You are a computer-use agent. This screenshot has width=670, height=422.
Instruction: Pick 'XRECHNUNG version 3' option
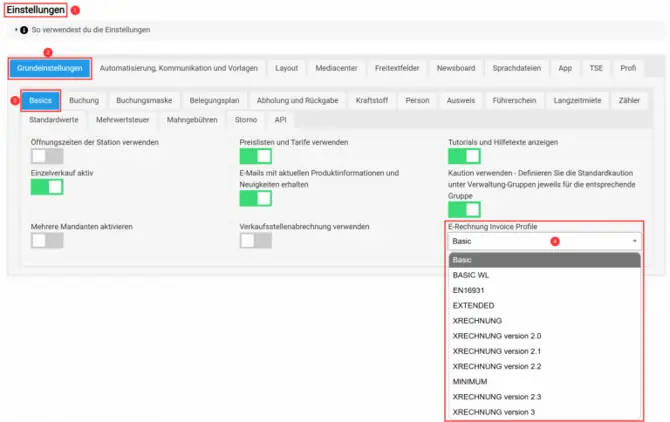click(x=544, y=412)
